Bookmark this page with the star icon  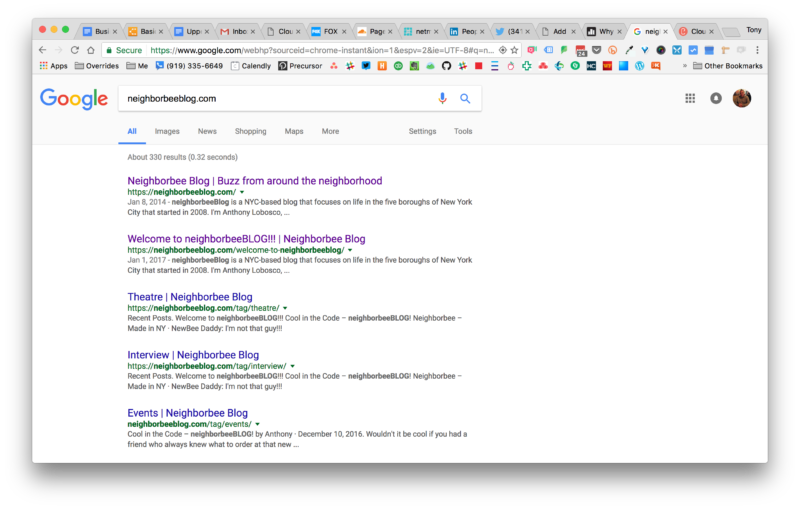coord(514,50)
